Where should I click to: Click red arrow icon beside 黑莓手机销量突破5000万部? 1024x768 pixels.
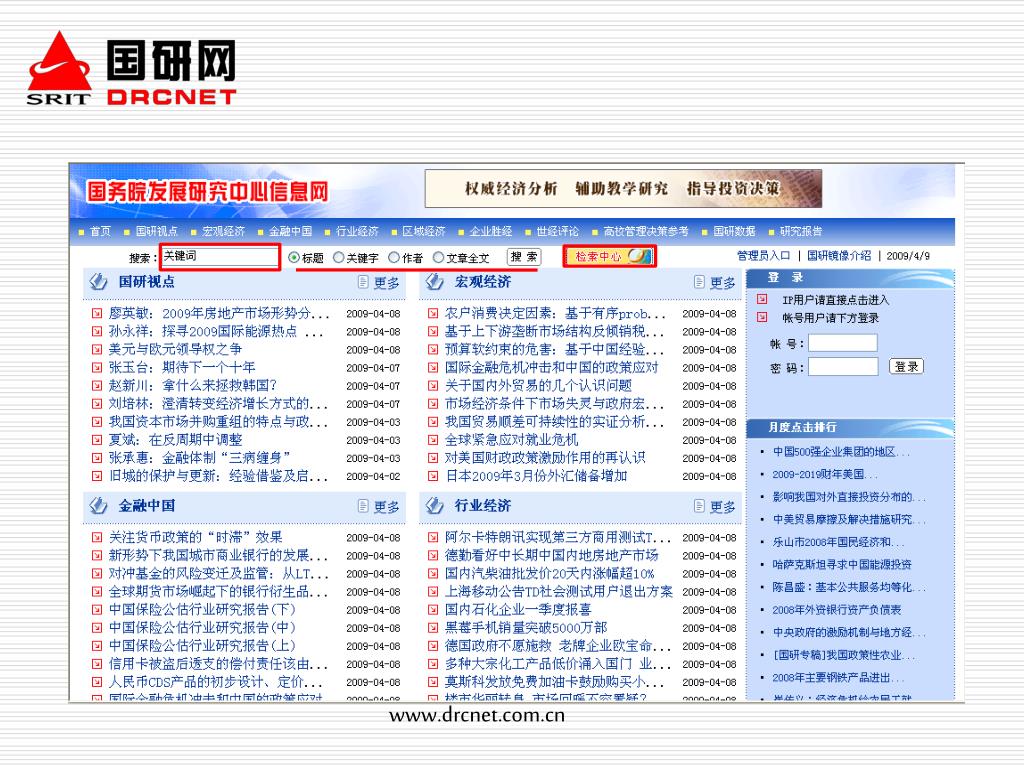point(433,628)
